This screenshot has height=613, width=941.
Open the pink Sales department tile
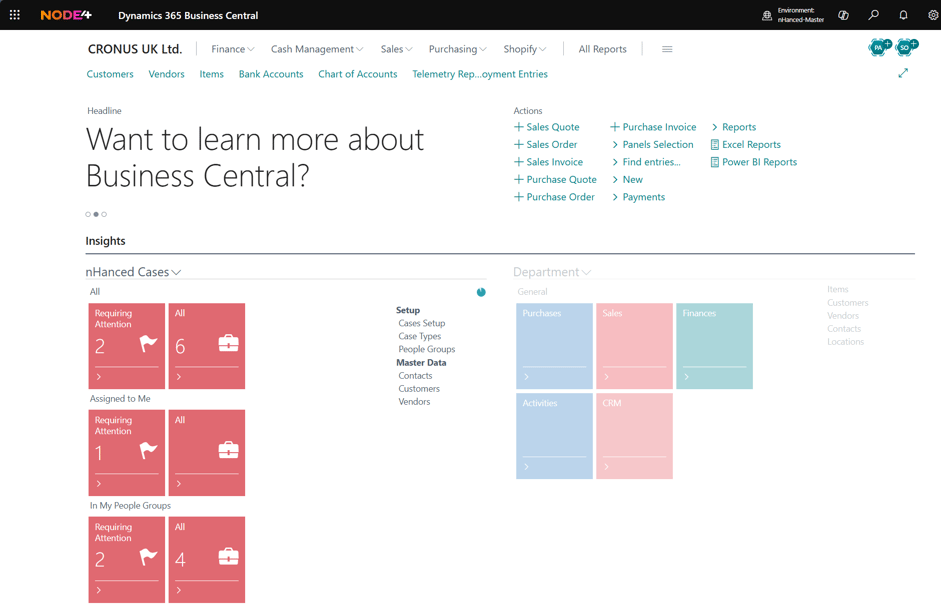(634, 346)
